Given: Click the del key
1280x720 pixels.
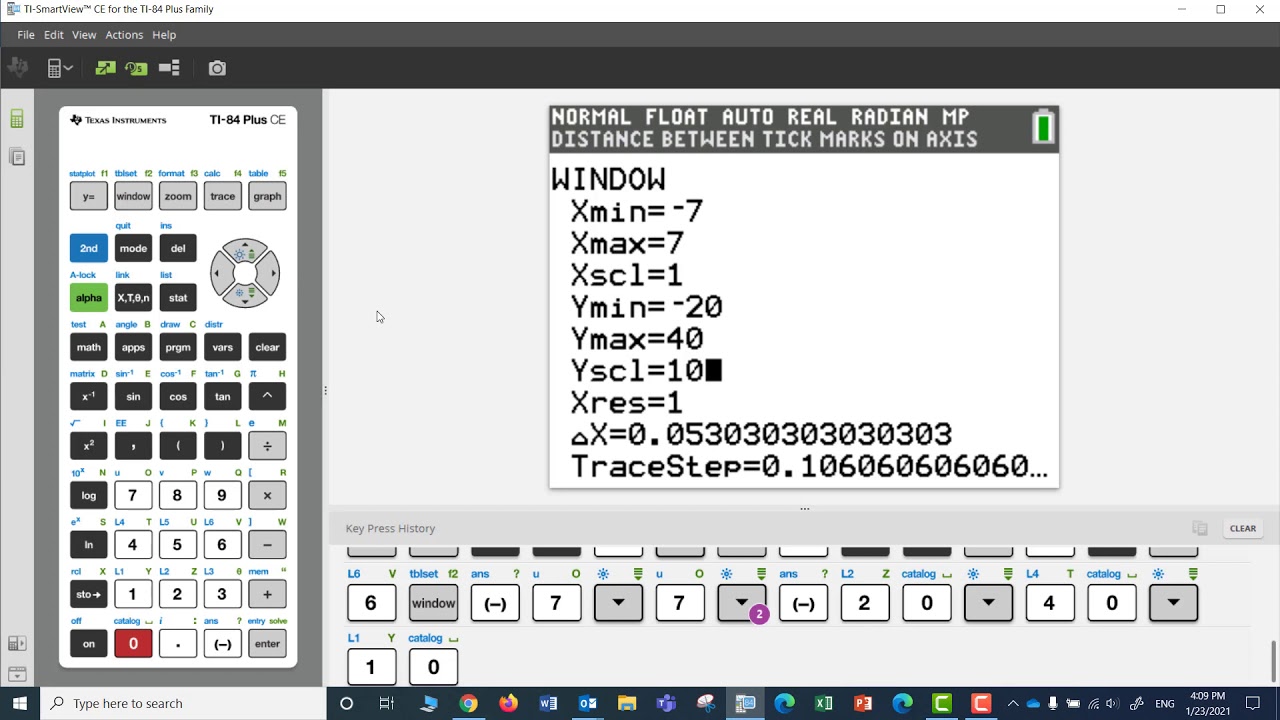Looking at the screenshot, I should (178, 248).
